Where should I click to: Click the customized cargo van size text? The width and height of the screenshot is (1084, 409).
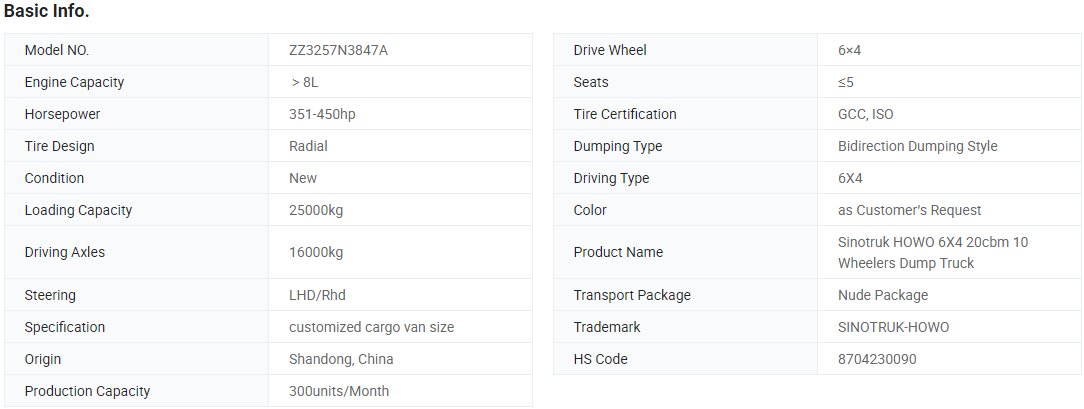pyautogui.click(x=371, y=327)
